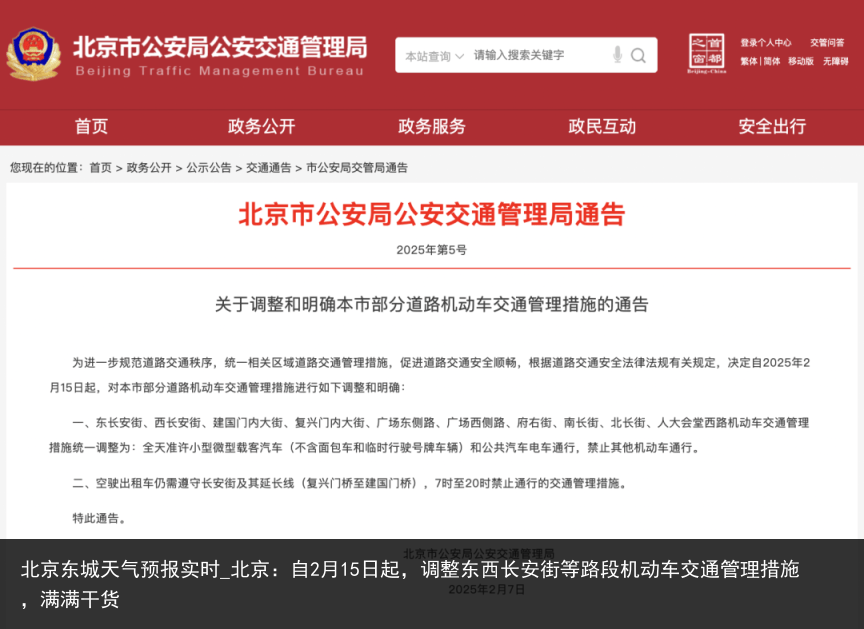
Task: Click 首页 in the breadcrumb path
Action: 100,167
